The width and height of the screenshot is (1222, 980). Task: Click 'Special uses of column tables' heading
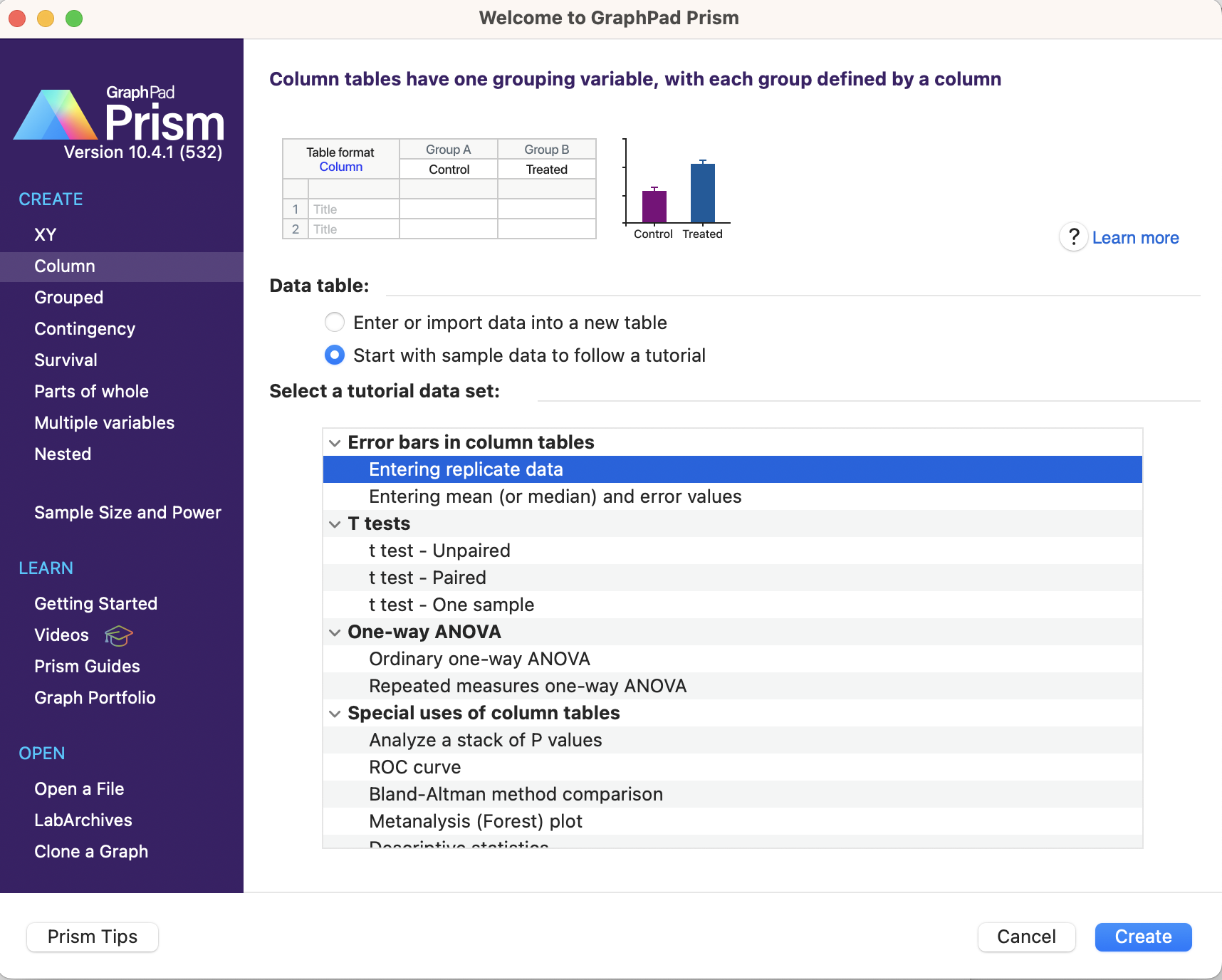click(484, 713)
